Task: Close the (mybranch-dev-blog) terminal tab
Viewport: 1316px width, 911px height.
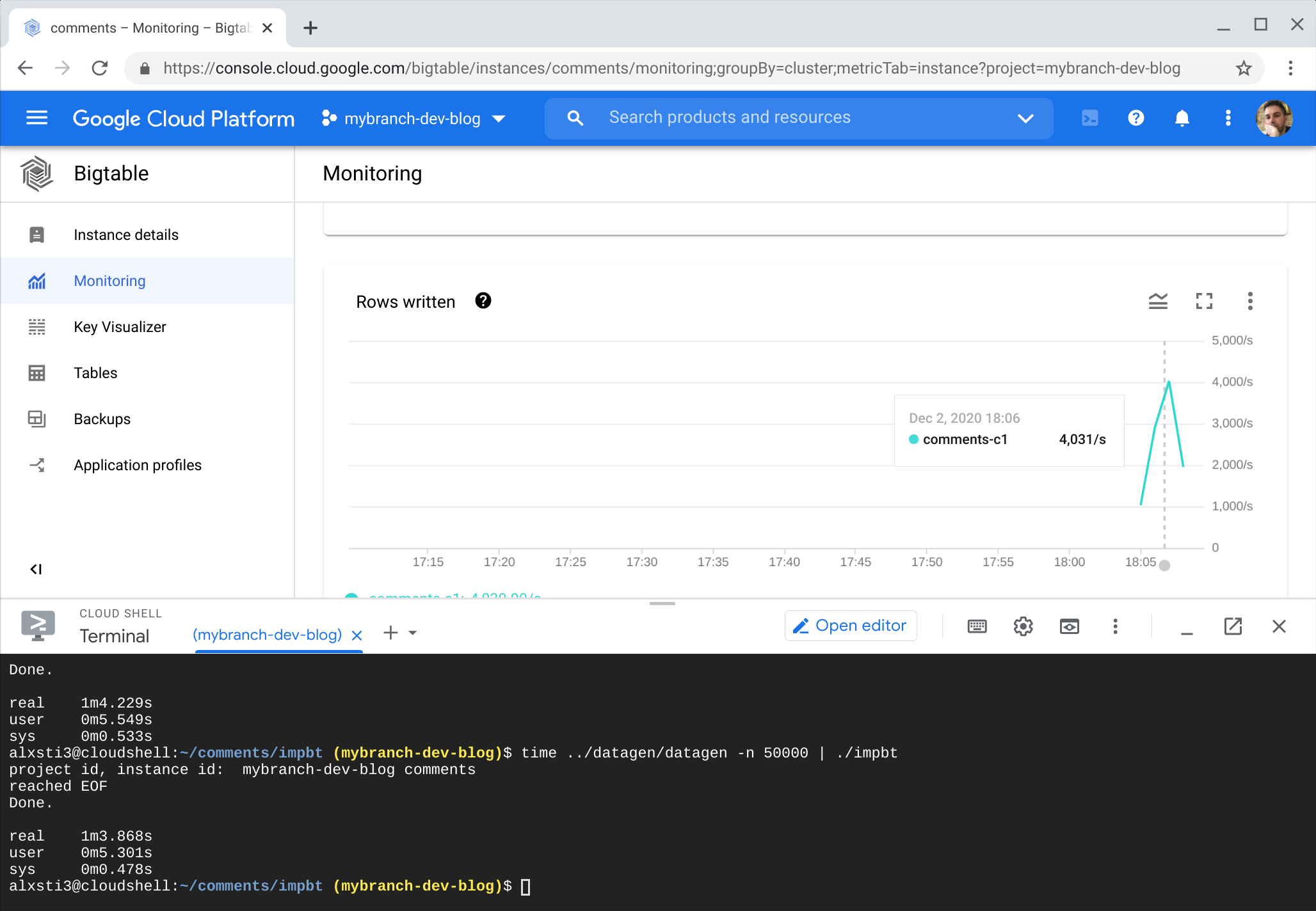Action: tap(357, 635)
